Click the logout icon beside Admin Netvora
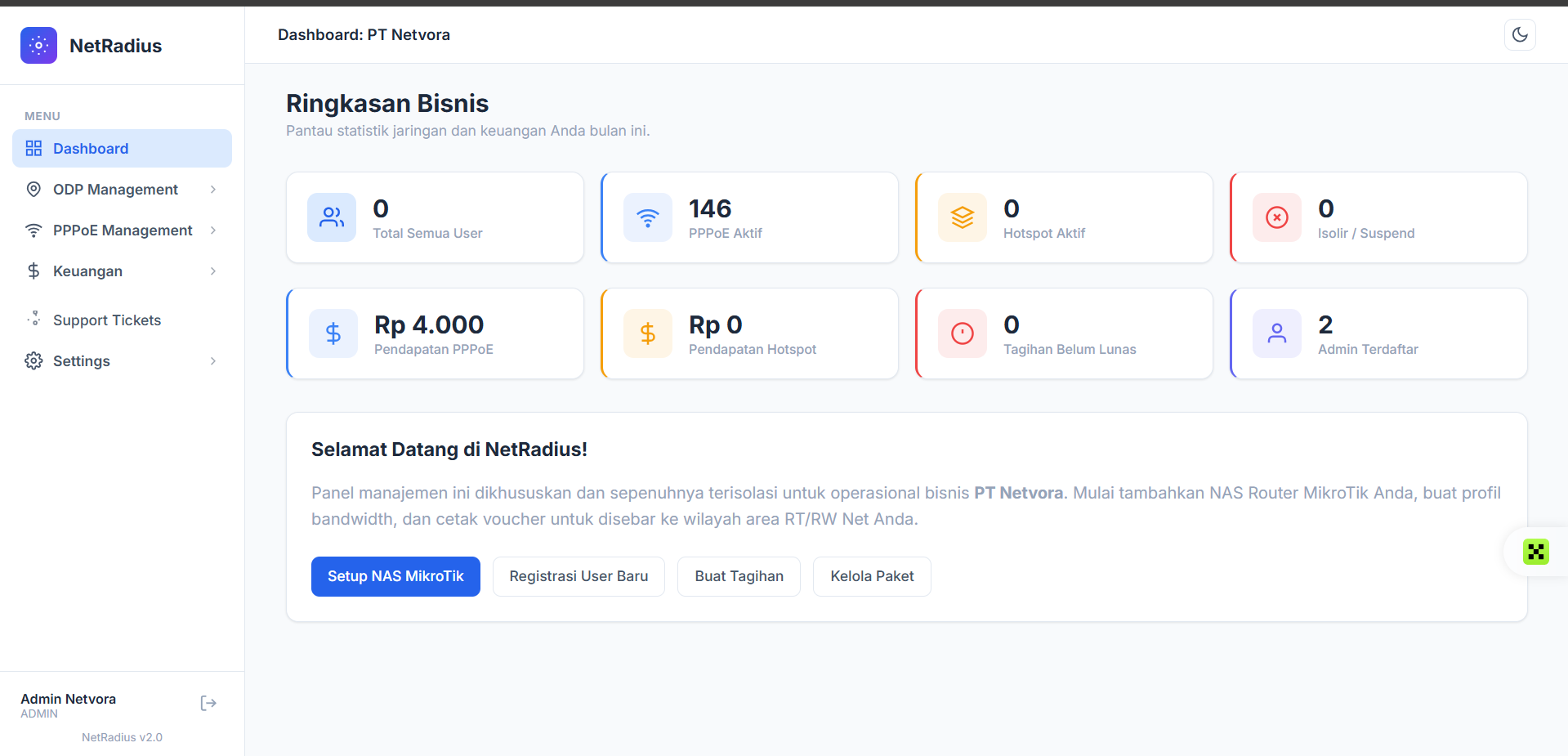This screenshot has width=1568, height=756. pos(208,704)
